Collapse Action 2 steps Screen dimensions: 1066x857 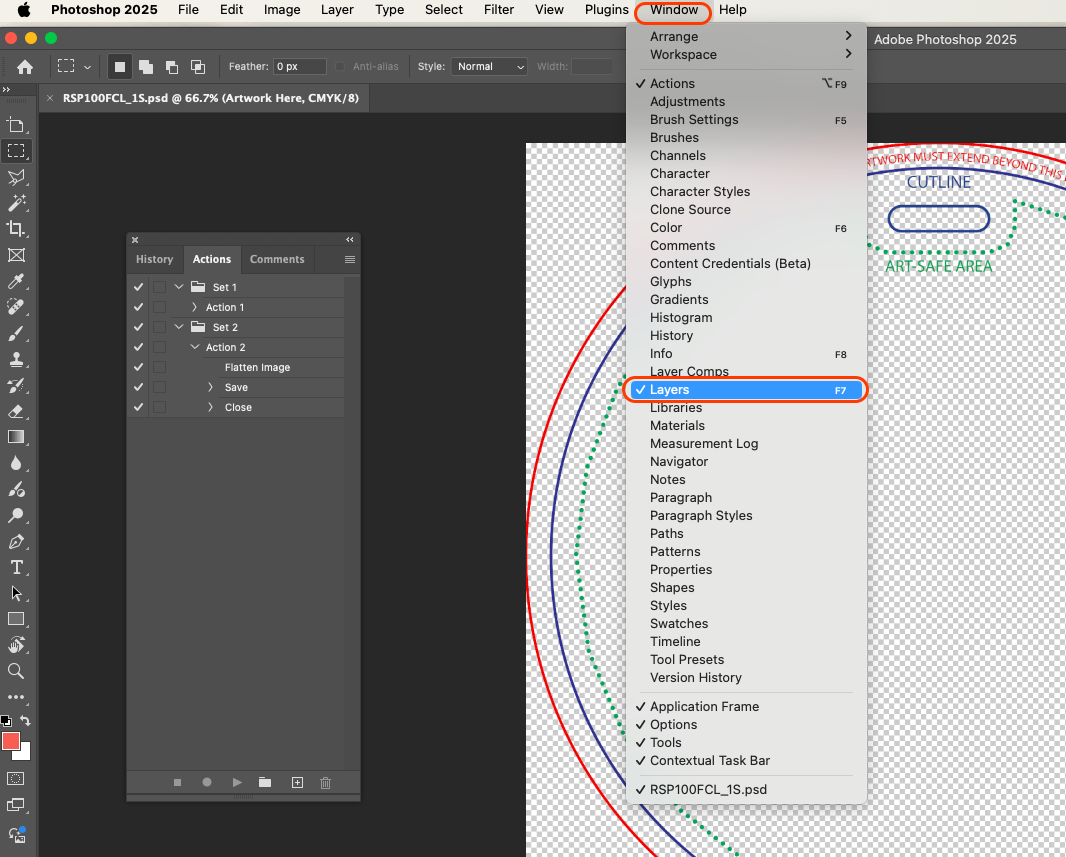pos(194,347)
